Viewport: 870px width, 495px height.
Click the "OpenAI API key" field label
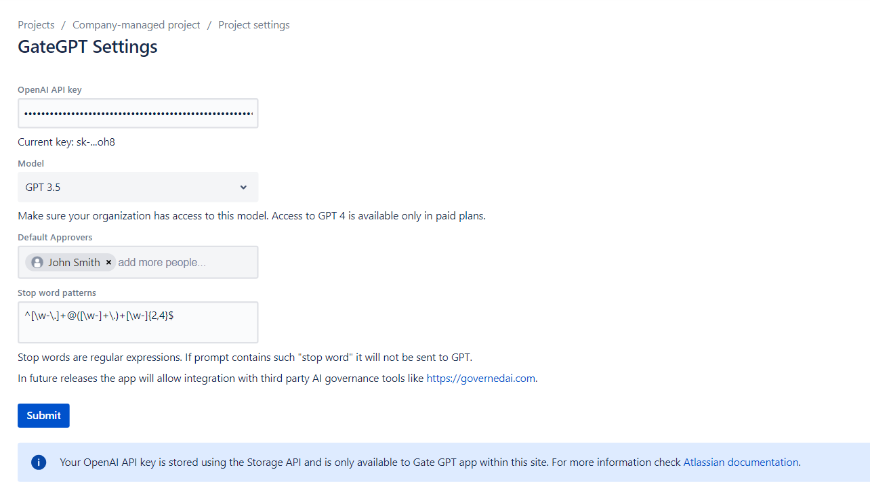click(50, 90)
